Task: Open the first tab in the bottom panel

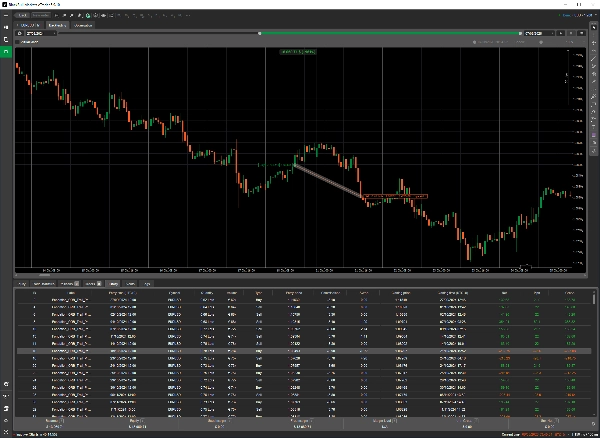Action: [22, 284]
